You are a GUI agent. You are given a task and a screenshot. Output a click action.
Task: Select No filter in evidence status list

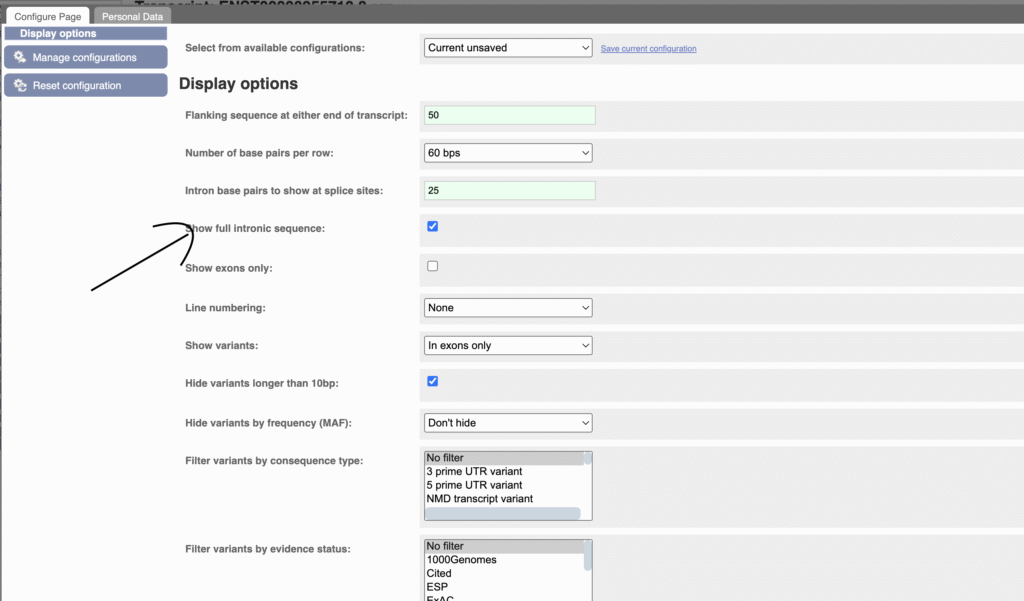tap(504, 546)
